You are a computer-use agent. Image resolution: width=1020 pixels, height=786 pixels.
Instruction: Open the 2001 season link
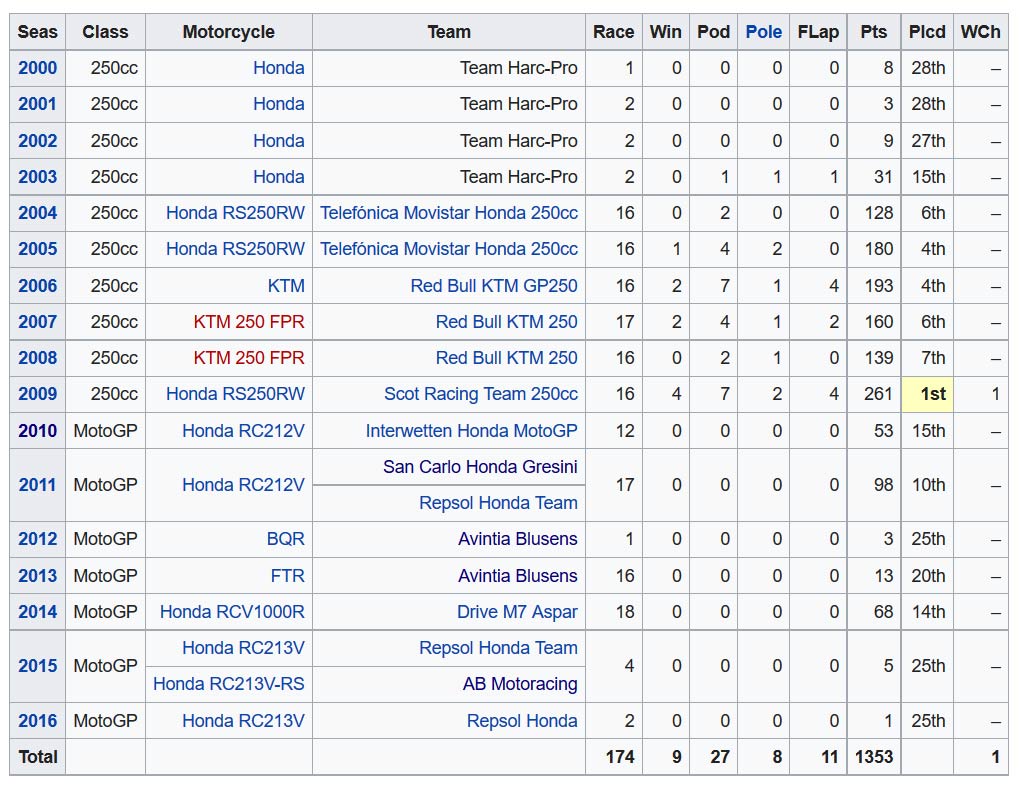(38, 104)
